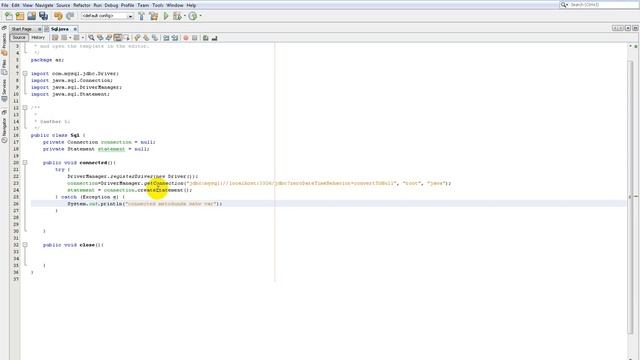Click the Uncomment selected lines icon
The image size is (640, 360).
(214, 38)
